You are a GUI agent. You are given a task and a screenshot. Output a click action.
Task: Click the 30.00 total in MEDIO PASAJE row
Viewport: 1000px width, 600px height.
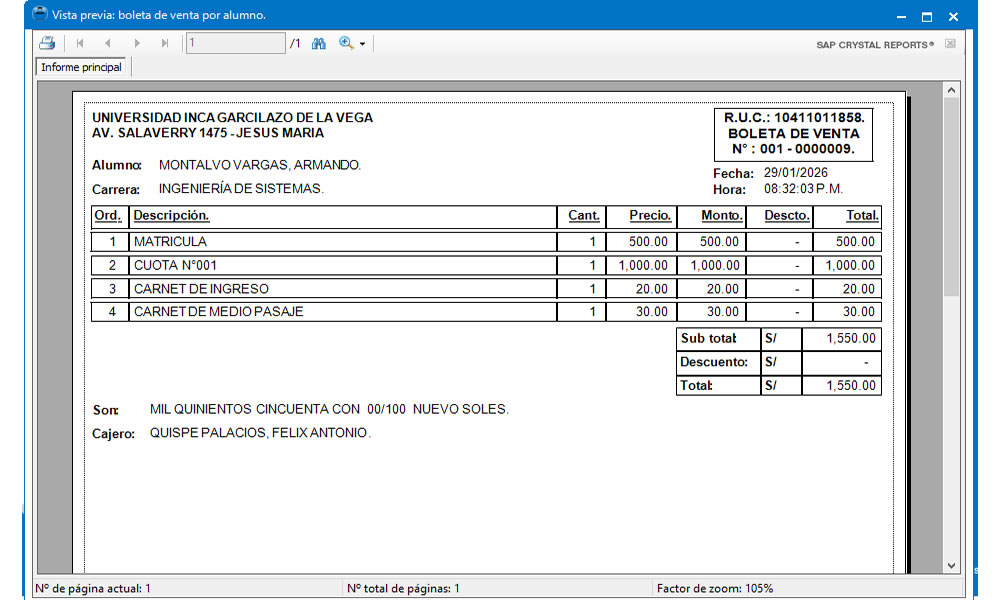pyautogui.click(x=859, y=312)
